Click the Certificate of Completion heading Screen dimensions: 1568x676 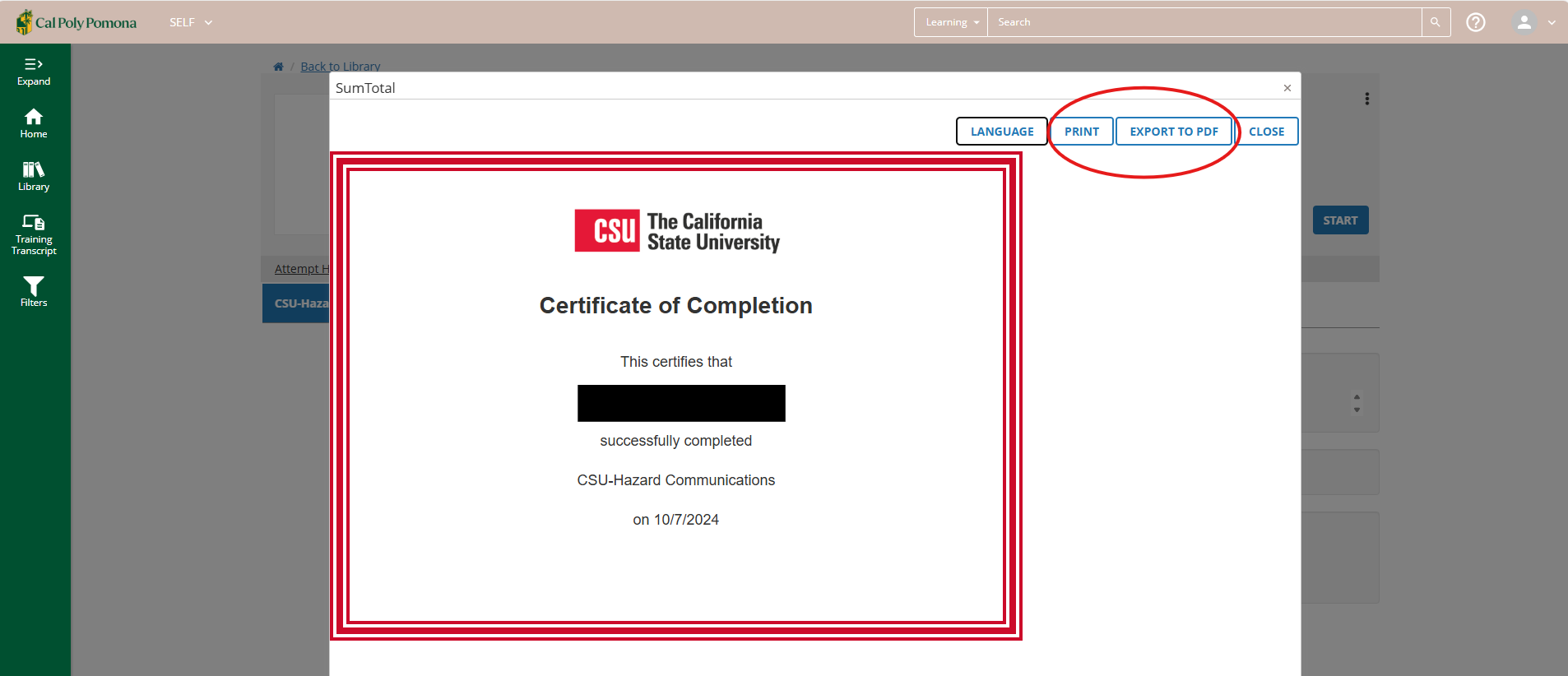[x=676, y=306]
